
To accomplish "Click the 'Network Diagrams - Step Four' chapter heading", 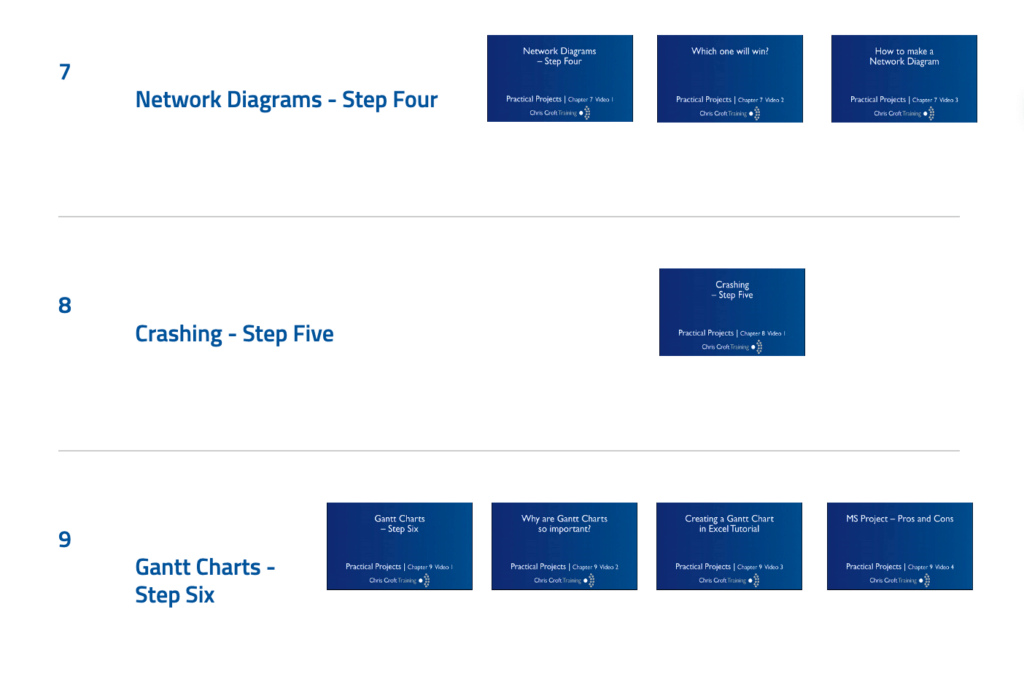I will [x=286, y=100].
